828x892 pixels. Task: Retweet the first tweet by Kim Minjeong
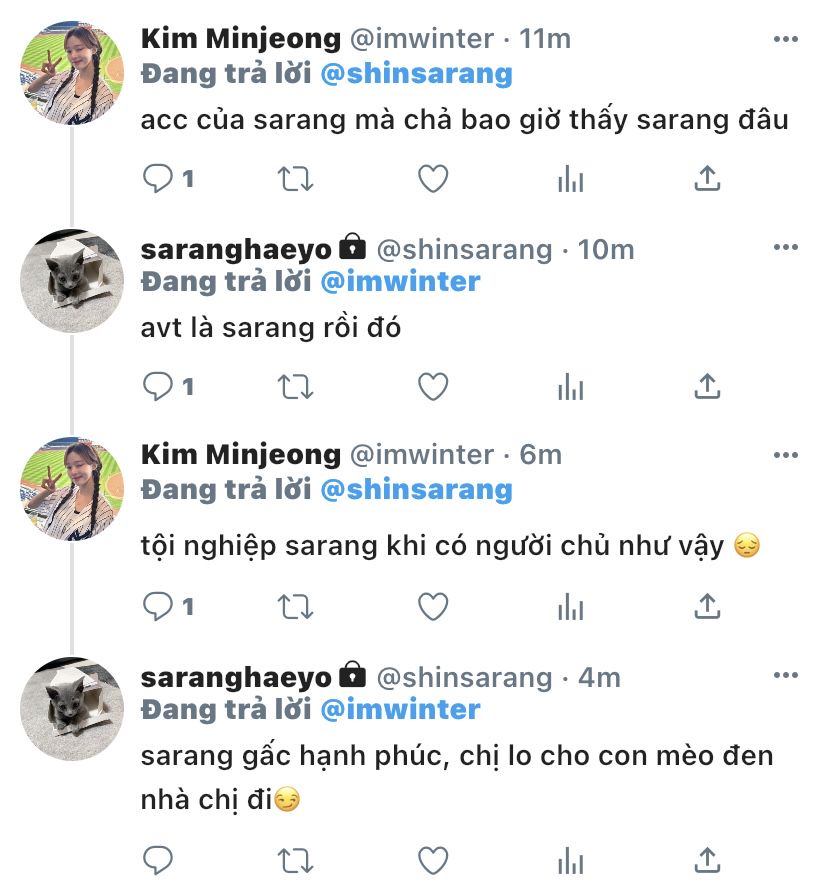tap(294, 179)
